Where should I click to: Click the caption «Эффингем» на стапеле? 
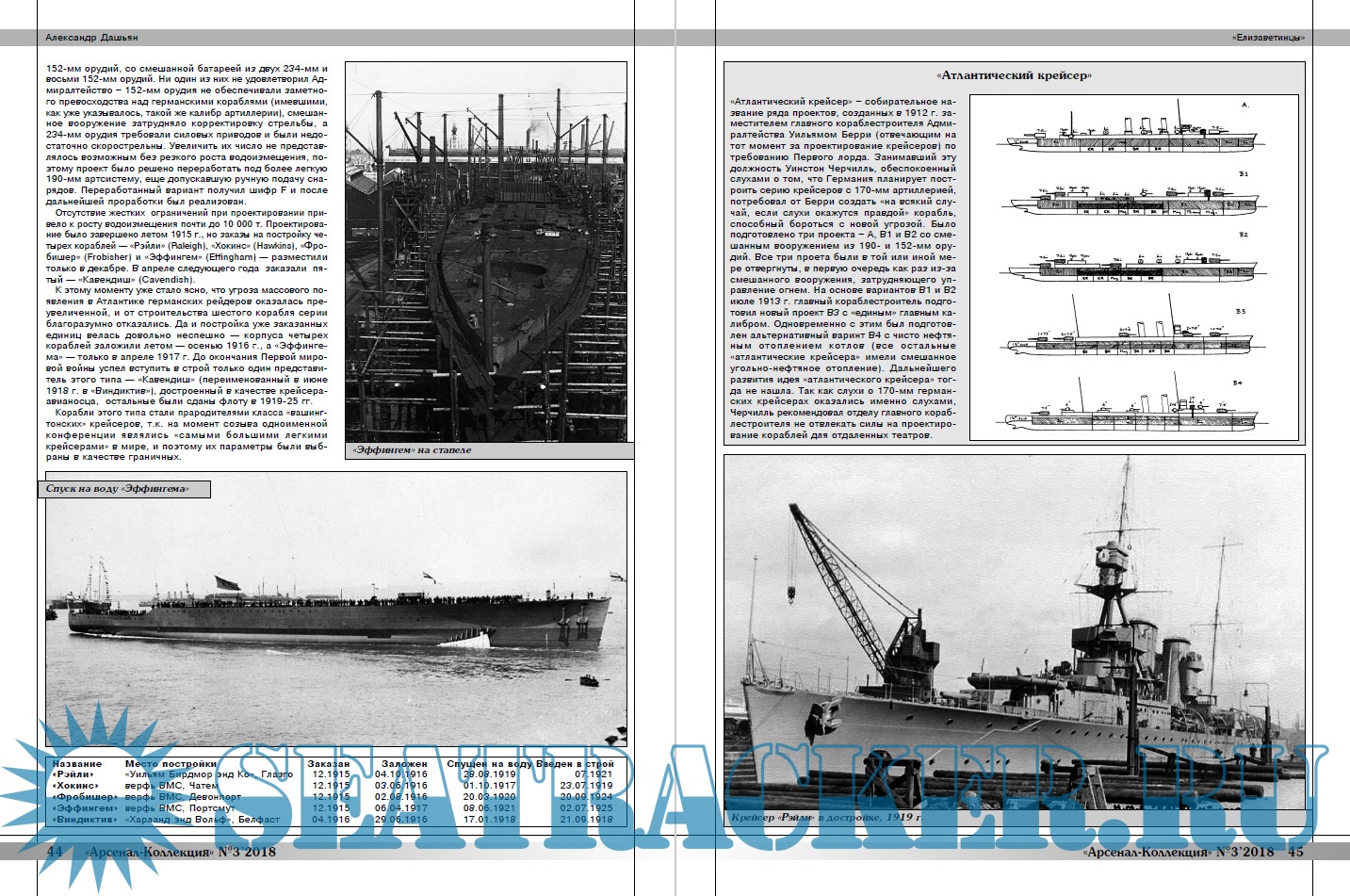(411, 450)
